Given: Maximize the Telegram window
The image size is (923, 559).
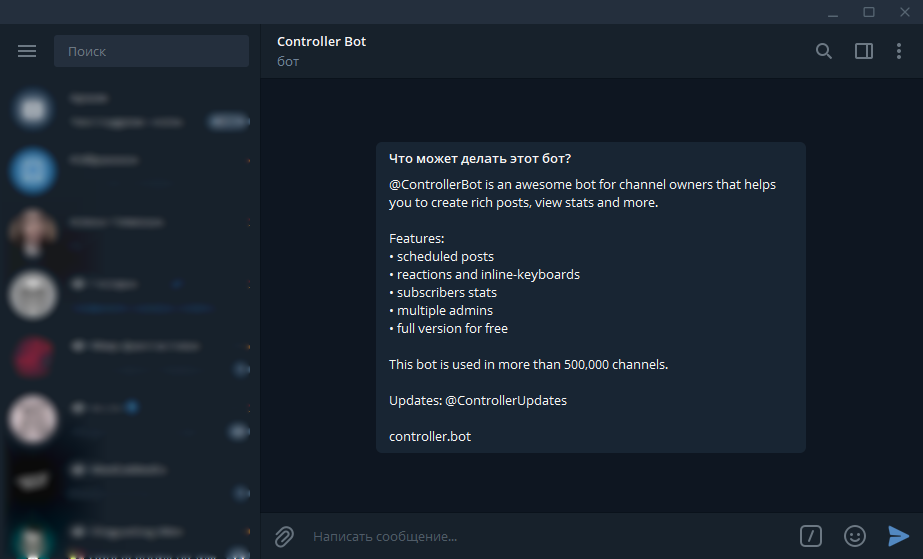Looking at the screenshot, I should point(869,12).
